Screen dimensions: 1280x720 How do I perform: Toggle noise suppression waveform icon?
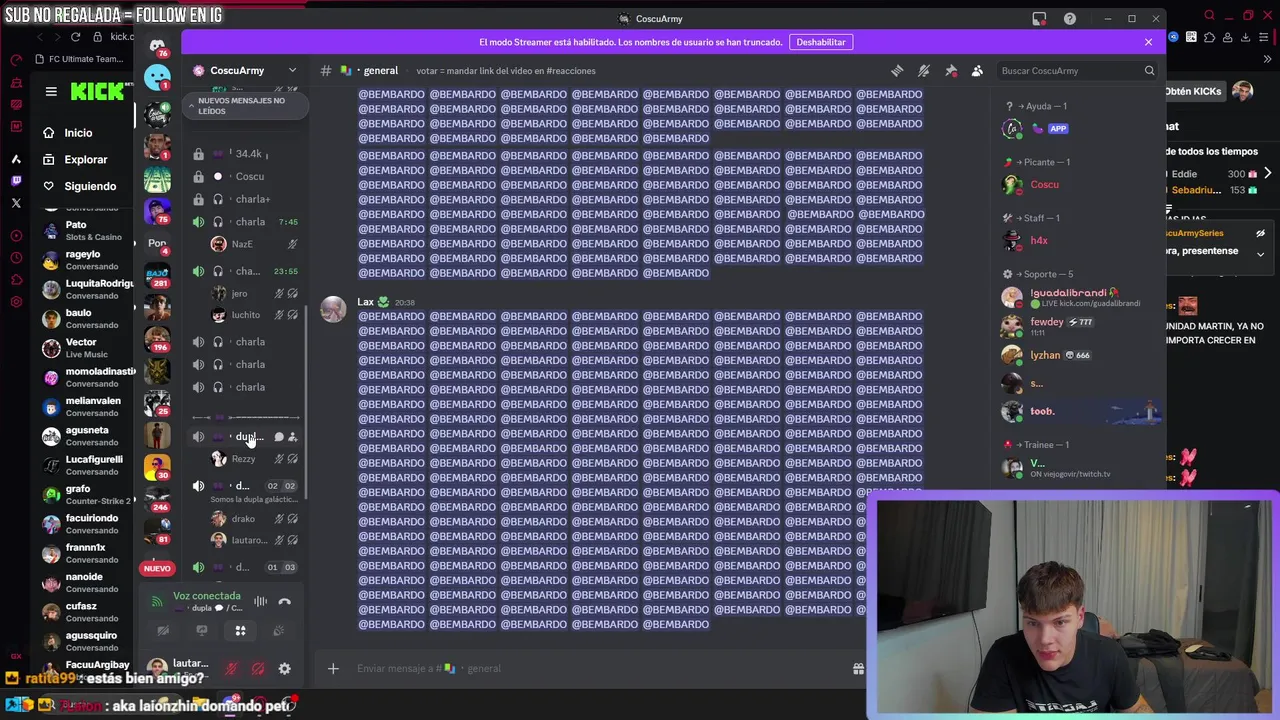260,601
